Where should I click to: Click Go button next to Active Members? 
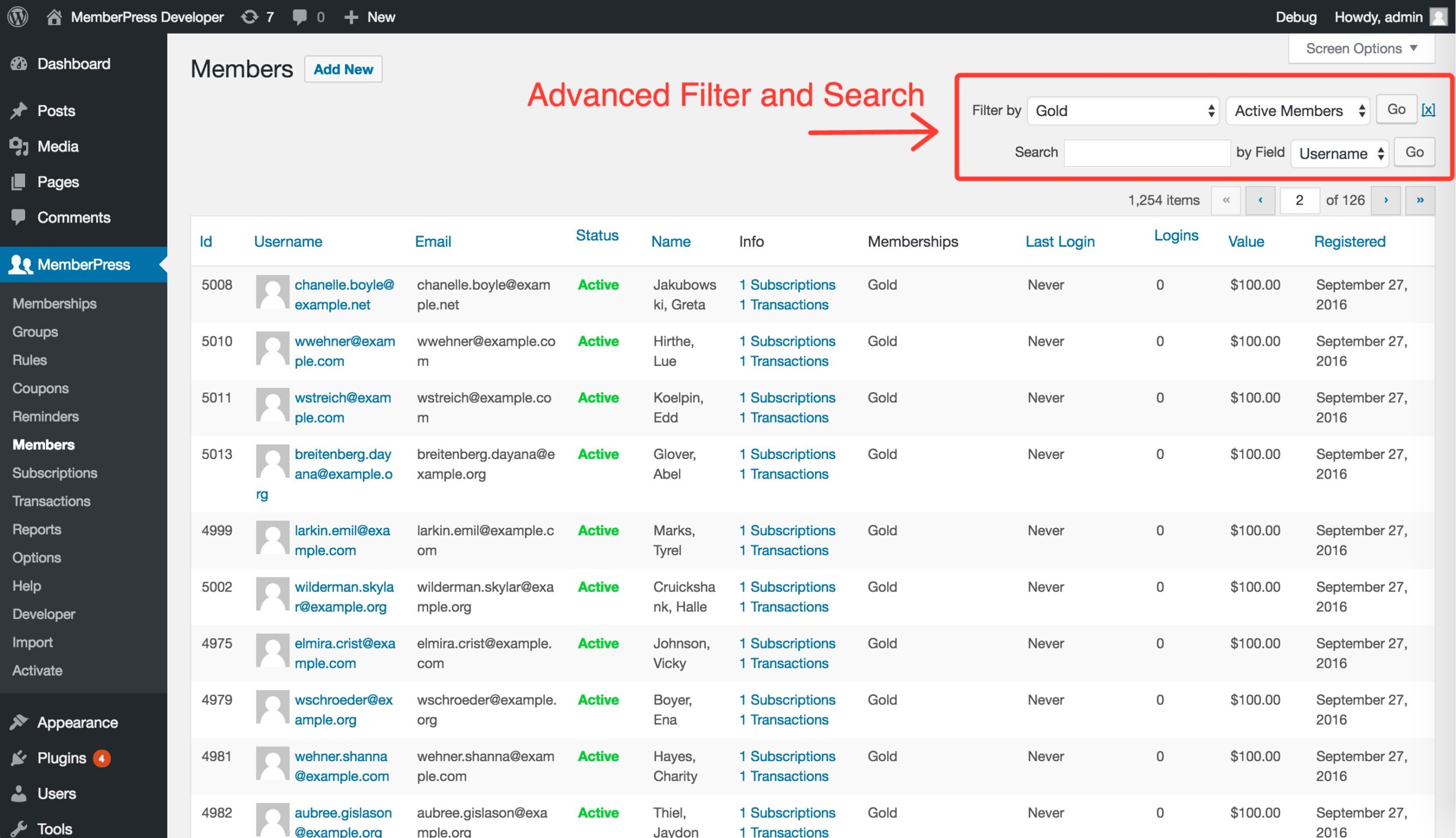tap(1396, 109)
